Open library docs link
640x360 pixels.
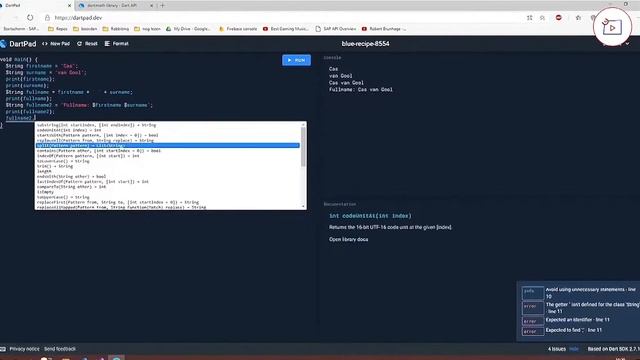click(349, 240)
